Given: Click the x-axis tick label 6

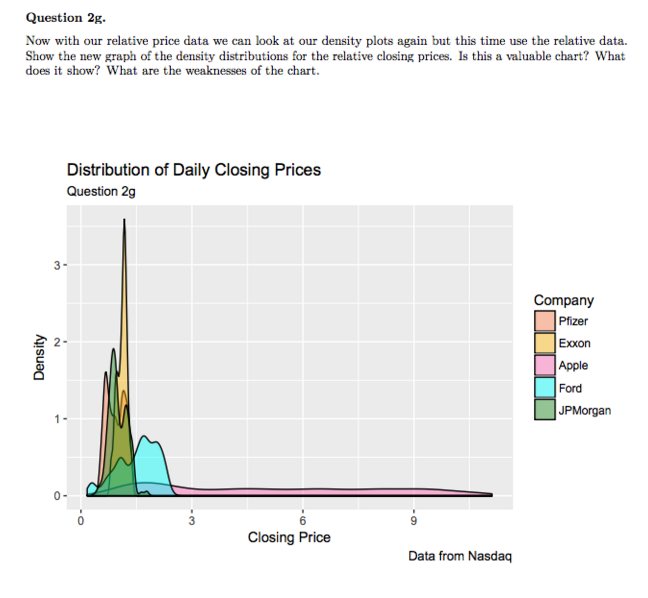Looking at the screenshot, I should coord(303,521).
